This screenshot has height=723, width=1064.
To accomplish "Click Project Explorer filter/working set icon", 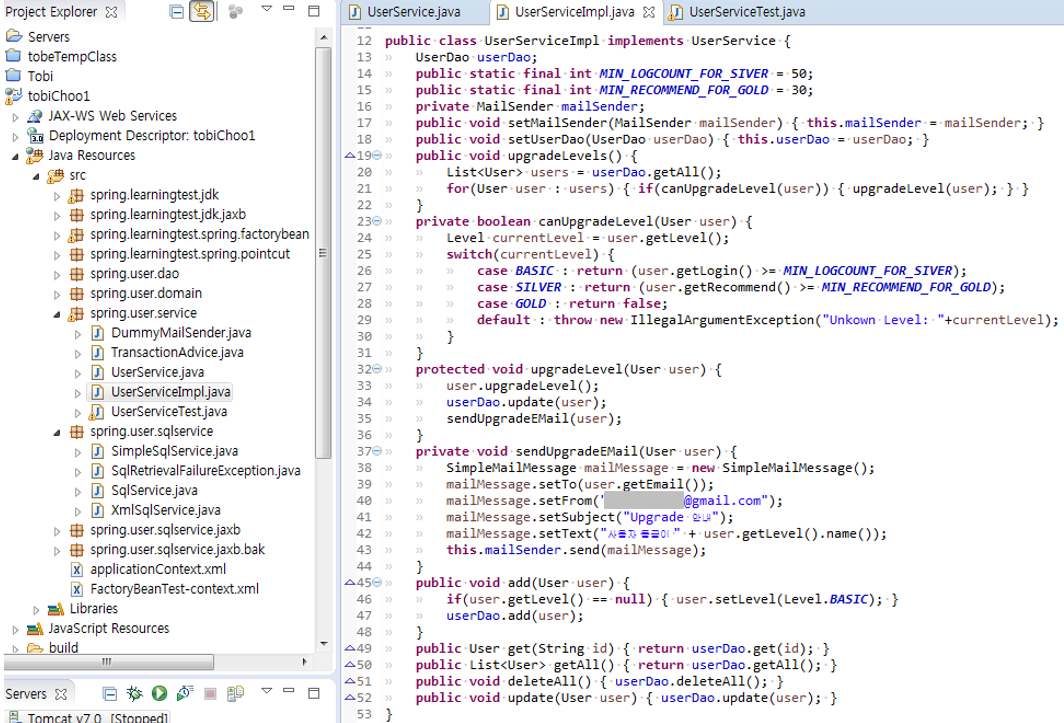I will click(x=235, y=12).
